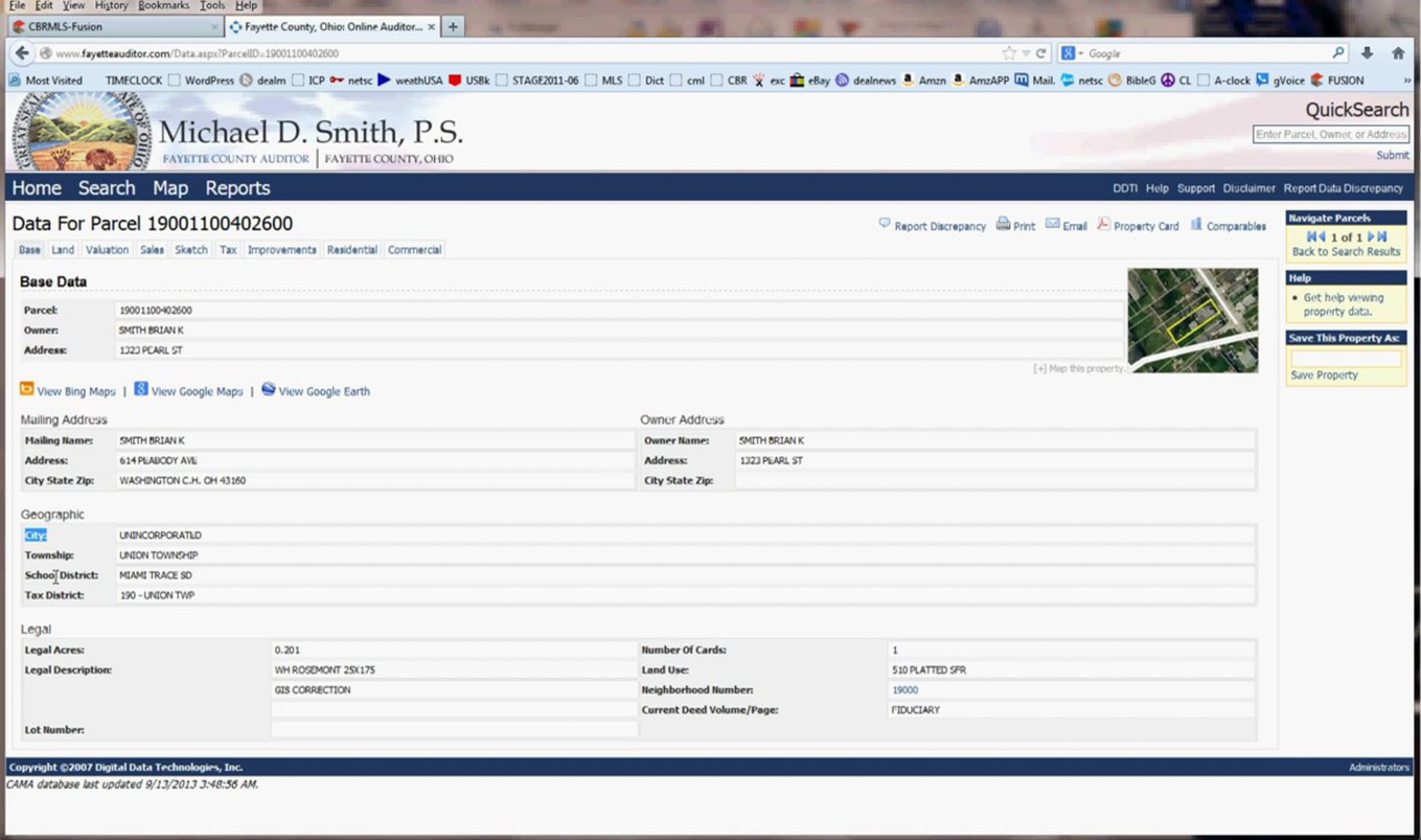Screen dimensions: 1421x840
Task: Open the Tools menu
Action: coord(212,5)
